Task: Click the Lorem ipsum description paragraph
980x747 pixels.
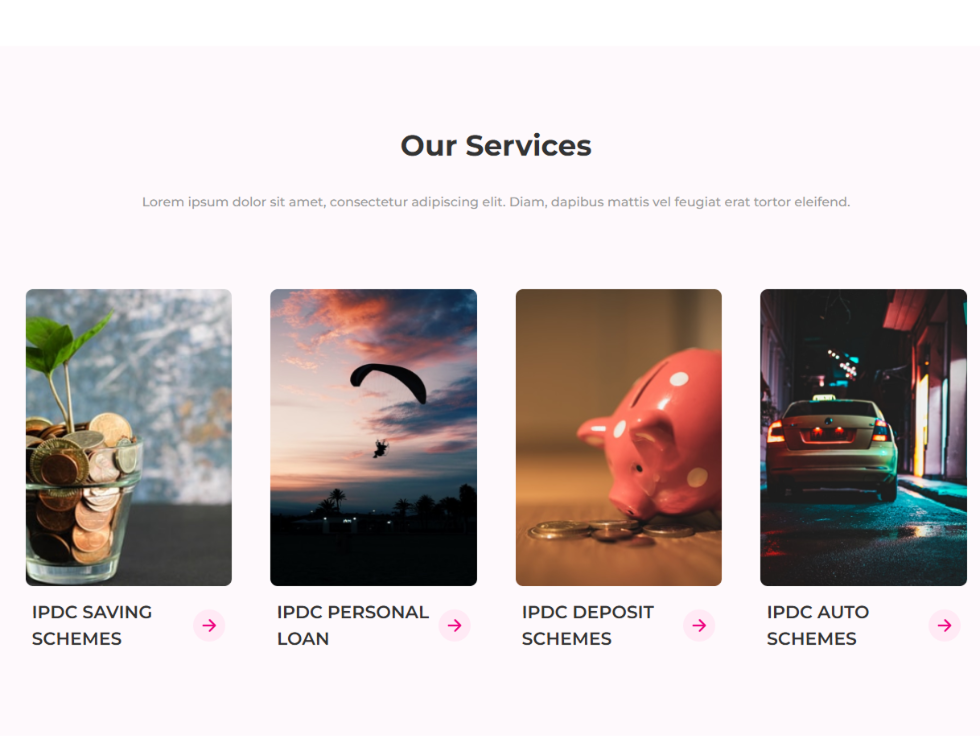Action: (x=496, y=202)
